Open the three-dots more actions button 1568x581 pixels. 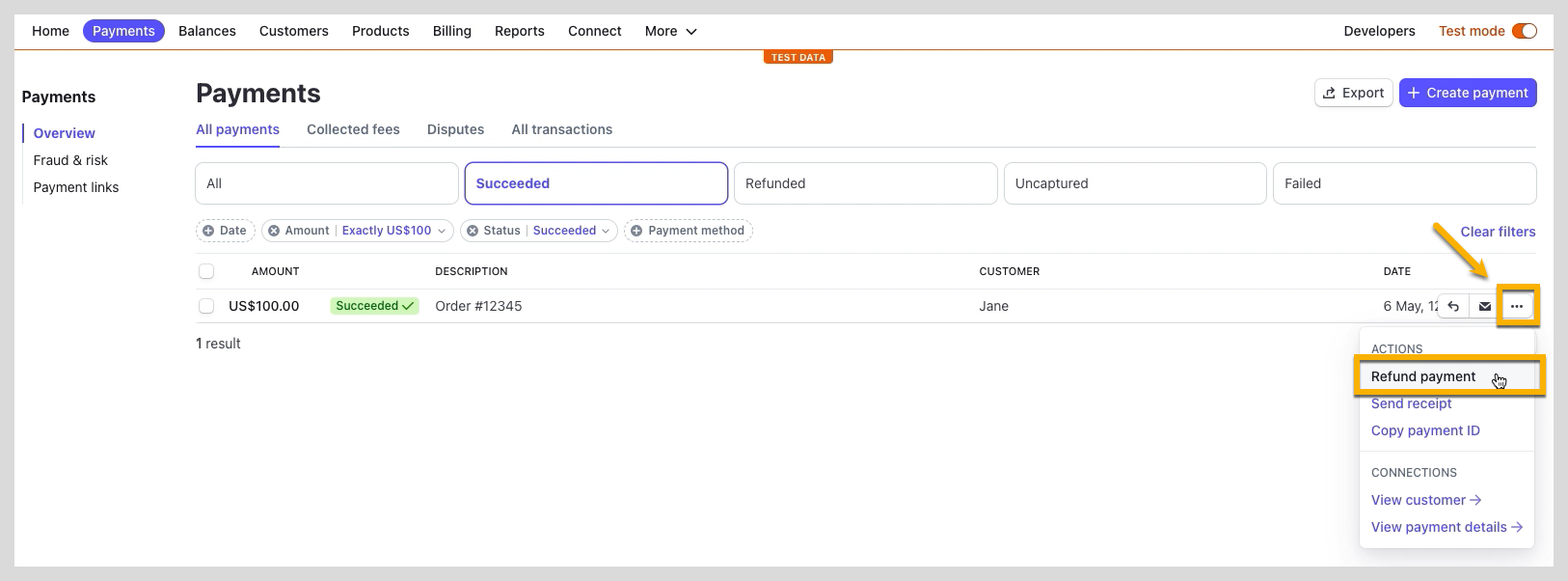click(1517, 306)
